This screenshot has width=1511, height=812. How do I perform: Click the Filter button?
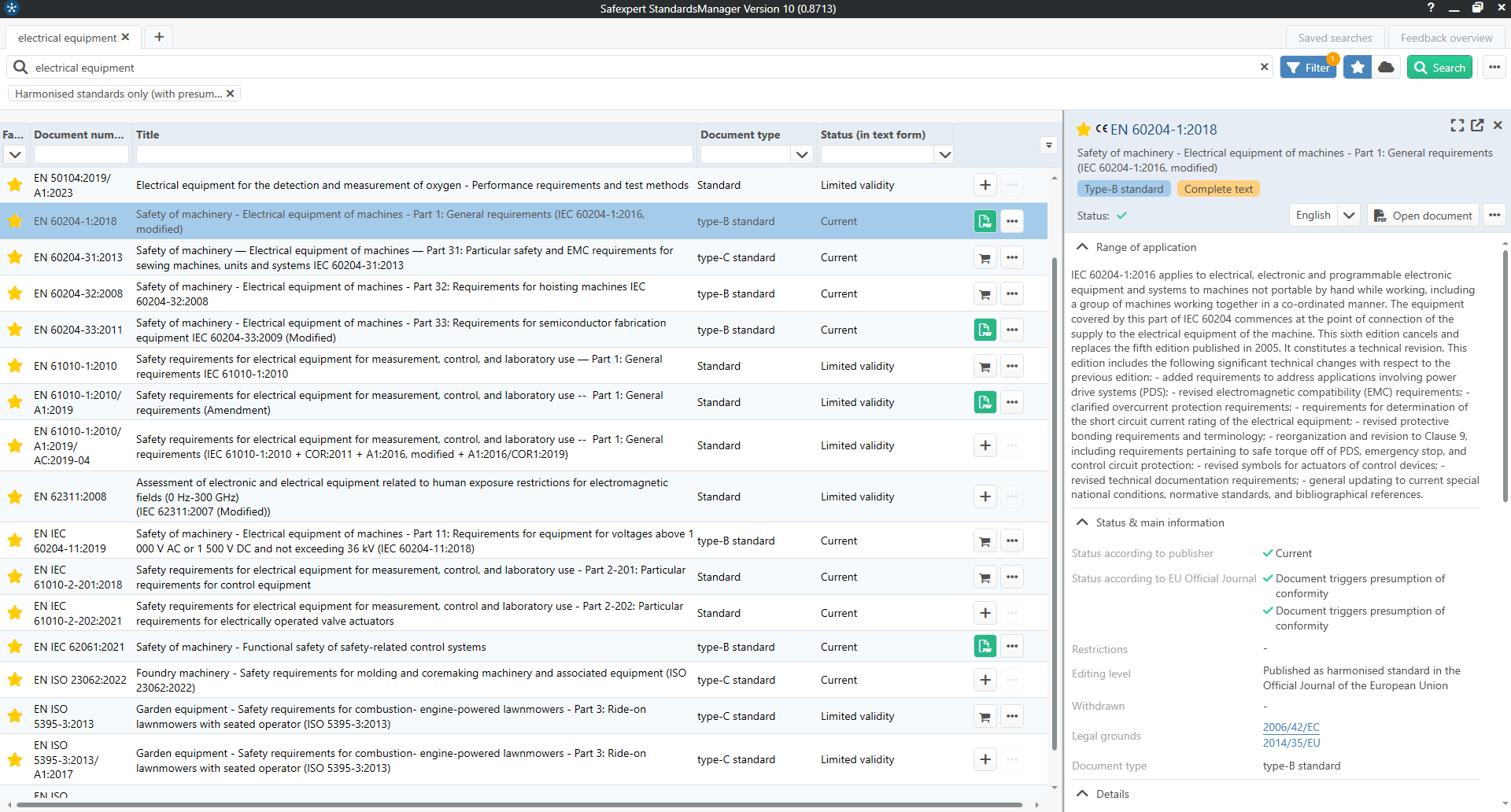[1309, 68]
